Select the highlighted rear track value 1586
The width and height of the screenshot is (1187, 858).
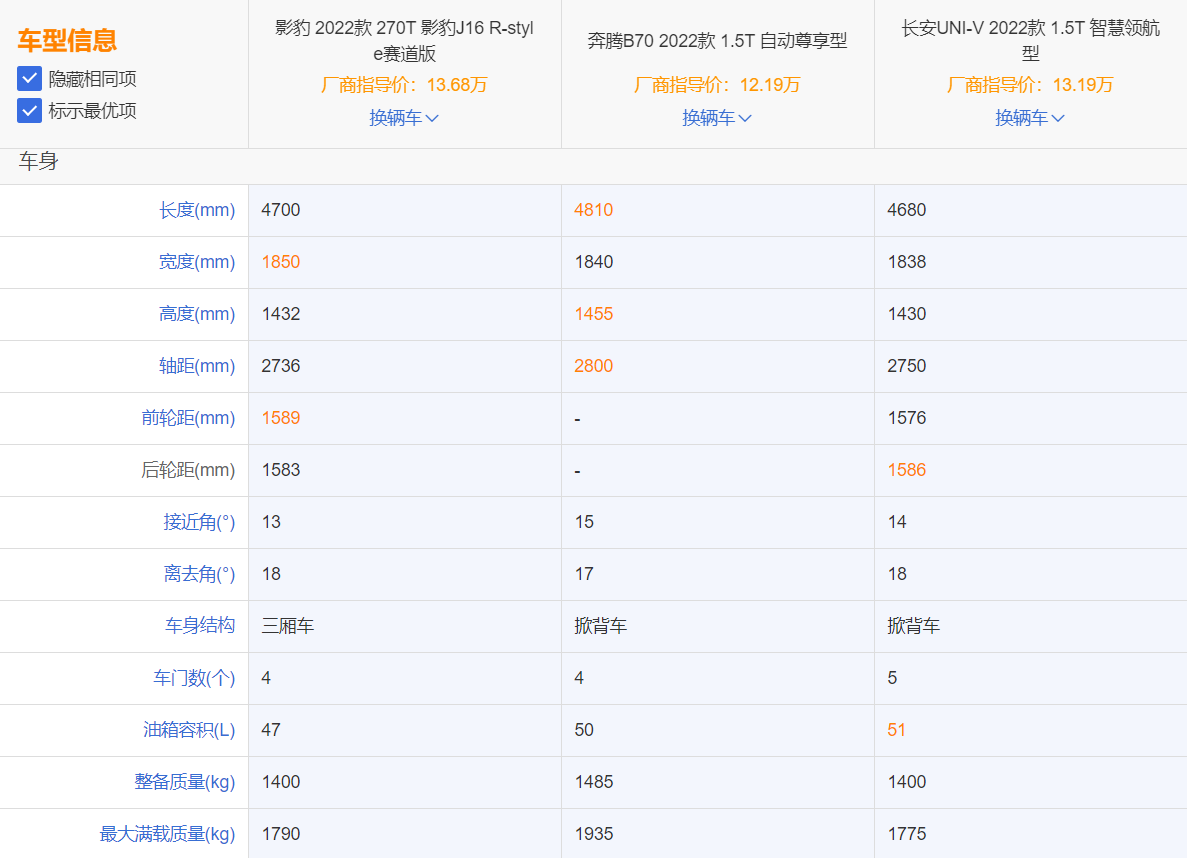pyautogui.click(x=907, y=470)
